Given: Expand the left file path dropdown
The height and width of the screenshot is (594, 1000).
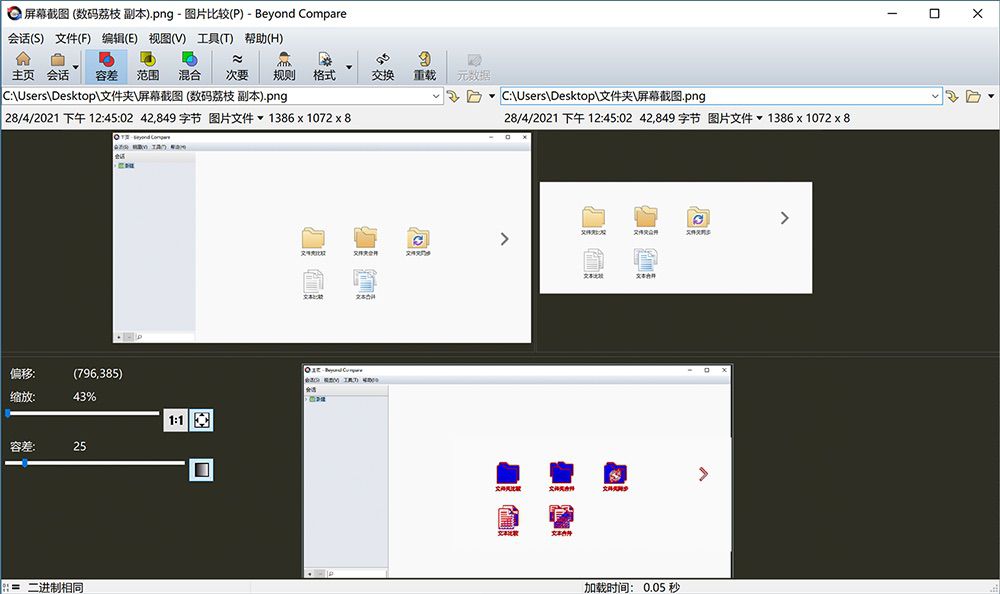Looking at the screenshot, I should pyautogui.click(x=436, y=96).
